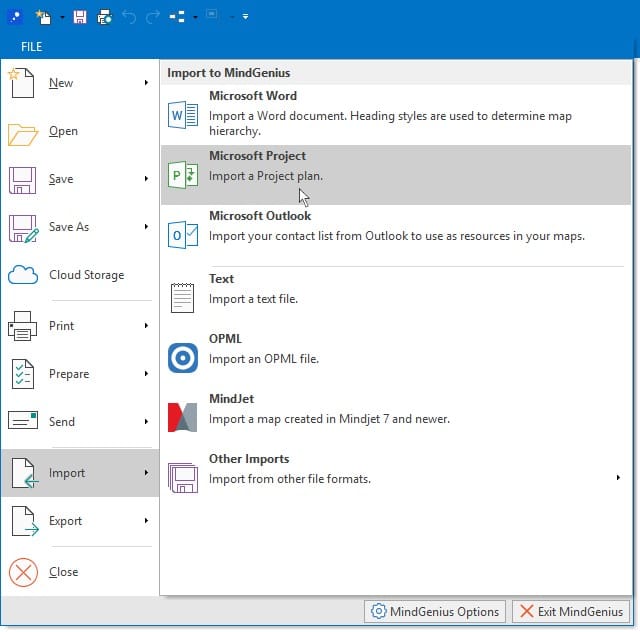Image resolution: width=640 pixels, height=632 pixels.
Task: Select Cloud Storage menu entry
Action: pyautogui.click(x=80, y=275)
